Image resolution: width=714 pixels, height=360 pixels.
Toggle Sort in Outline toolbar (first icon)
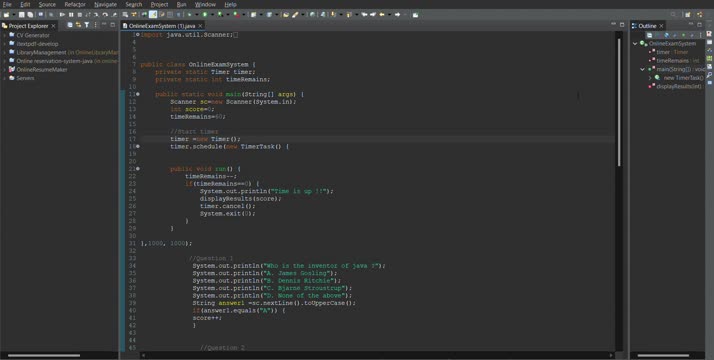click(649, 35)
